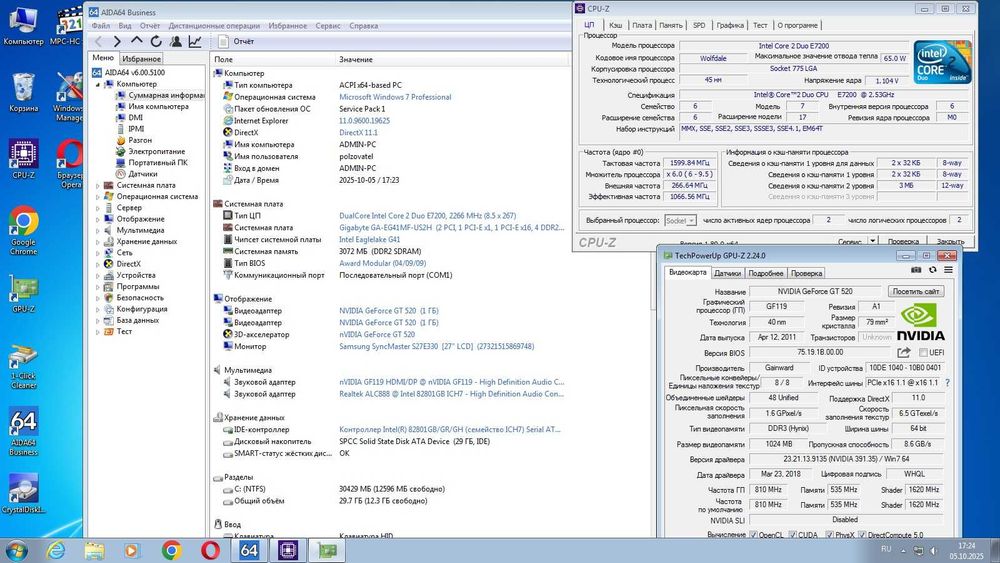Open CPU-Z selected processor Socket dropdown
The image size is (1000, 563).
coord(680,221)
